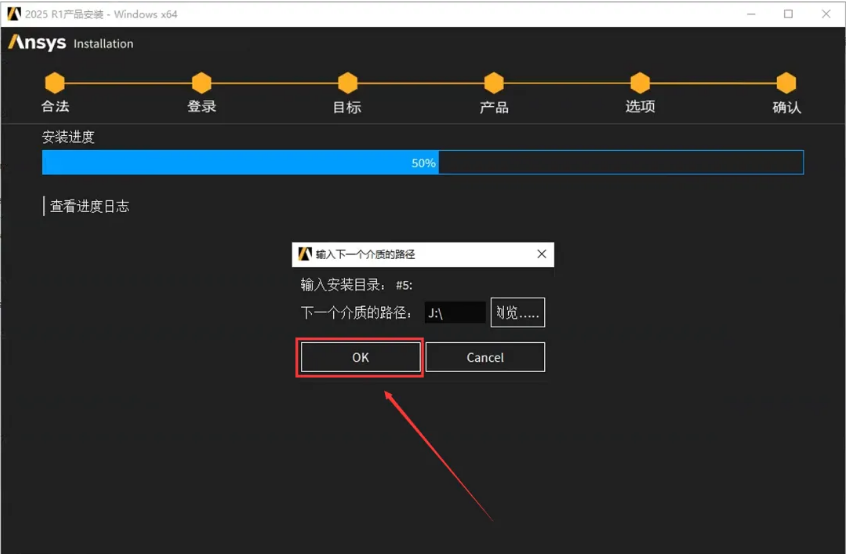
Task: Click the Installation header text
Action: (103, 44)
